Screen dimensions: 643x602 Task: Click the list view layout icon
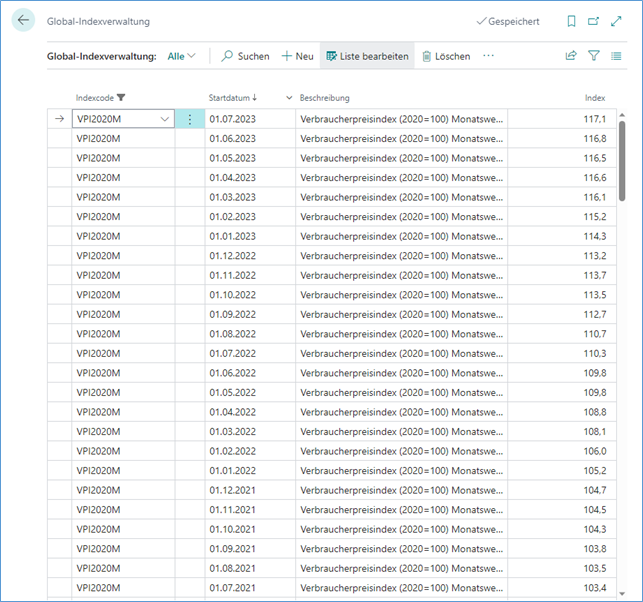(x=617, y=56)
